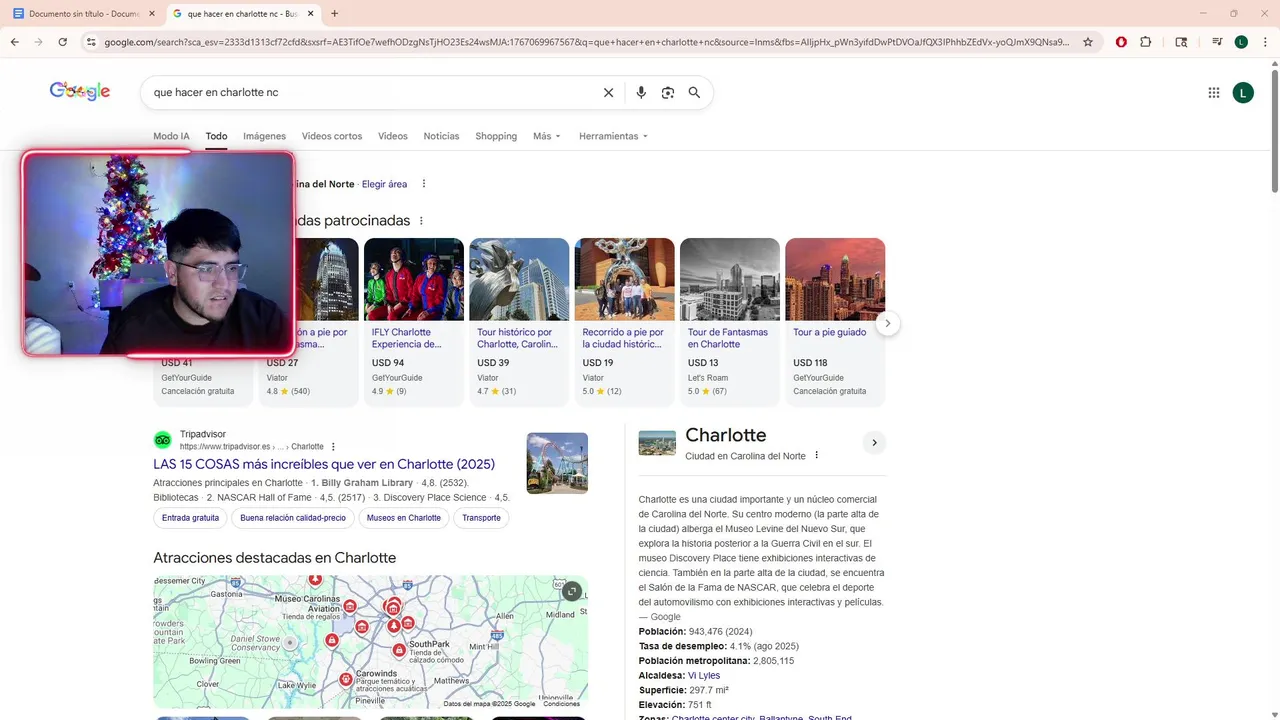
Task: Bookmark this page with star icon
Action: (1088, 42)
